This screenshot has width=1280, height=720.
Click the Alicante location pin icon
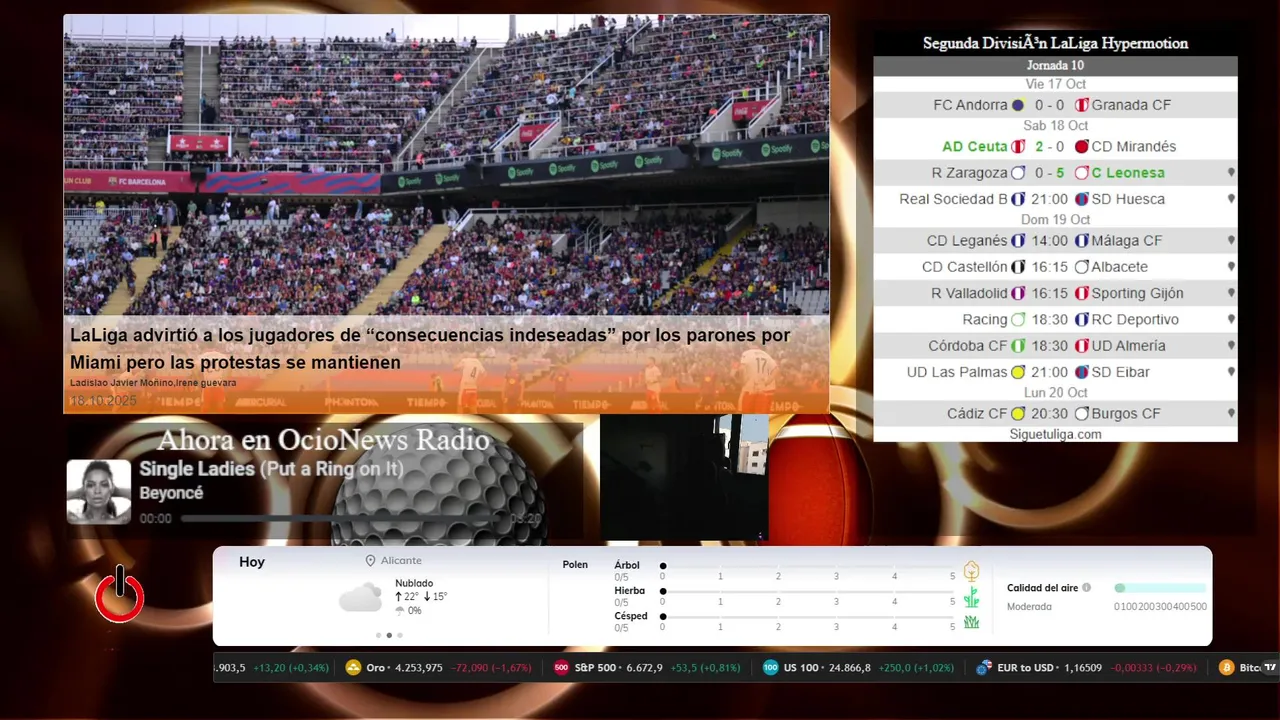[370, 561]
